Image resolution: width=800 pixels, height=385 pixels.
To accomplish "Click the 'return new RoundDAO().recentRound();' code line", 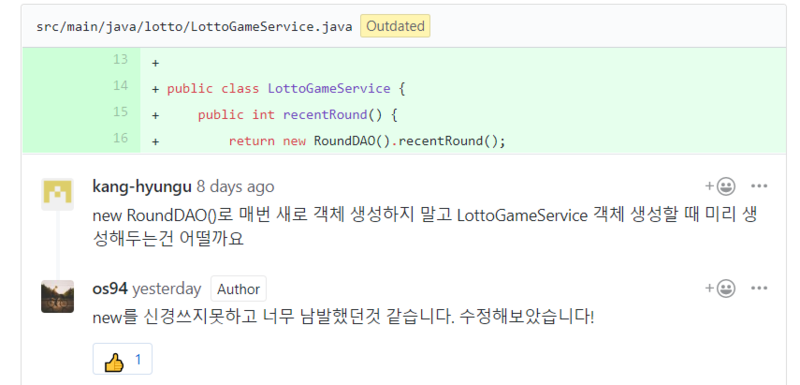I will [x=367, y=141].
